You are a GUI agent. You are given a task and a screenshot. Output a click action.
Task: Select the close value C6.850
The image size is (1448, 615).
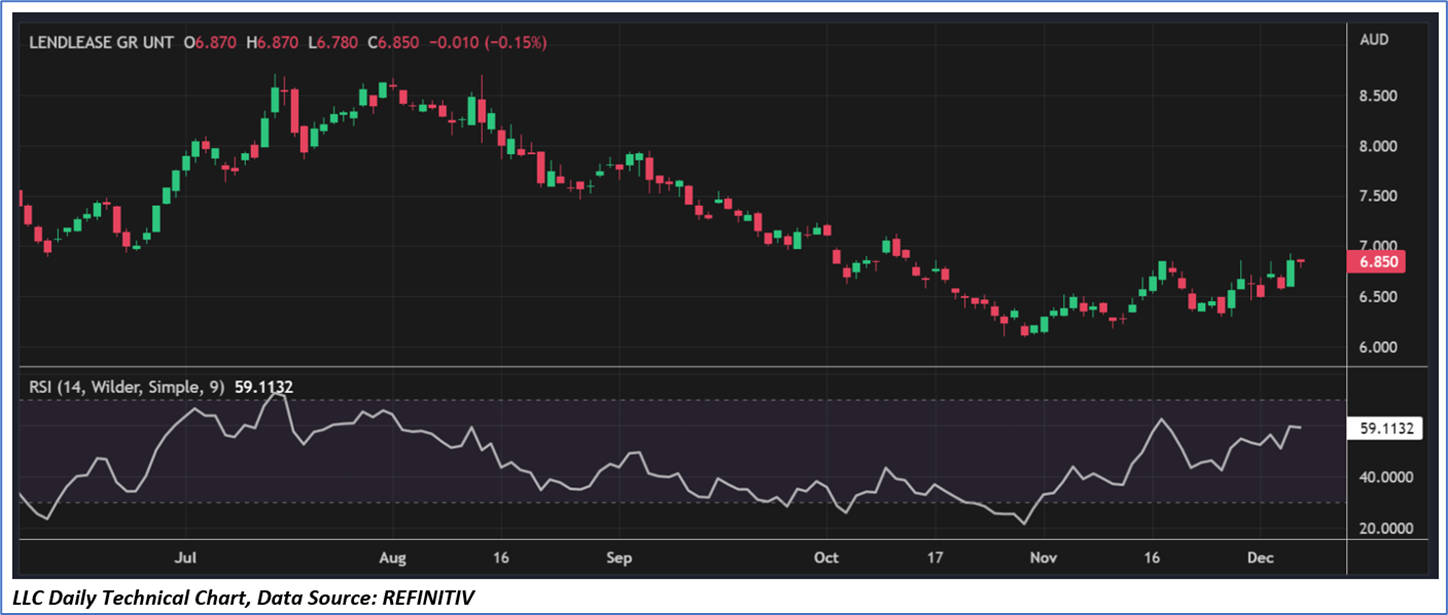point(394,43)
